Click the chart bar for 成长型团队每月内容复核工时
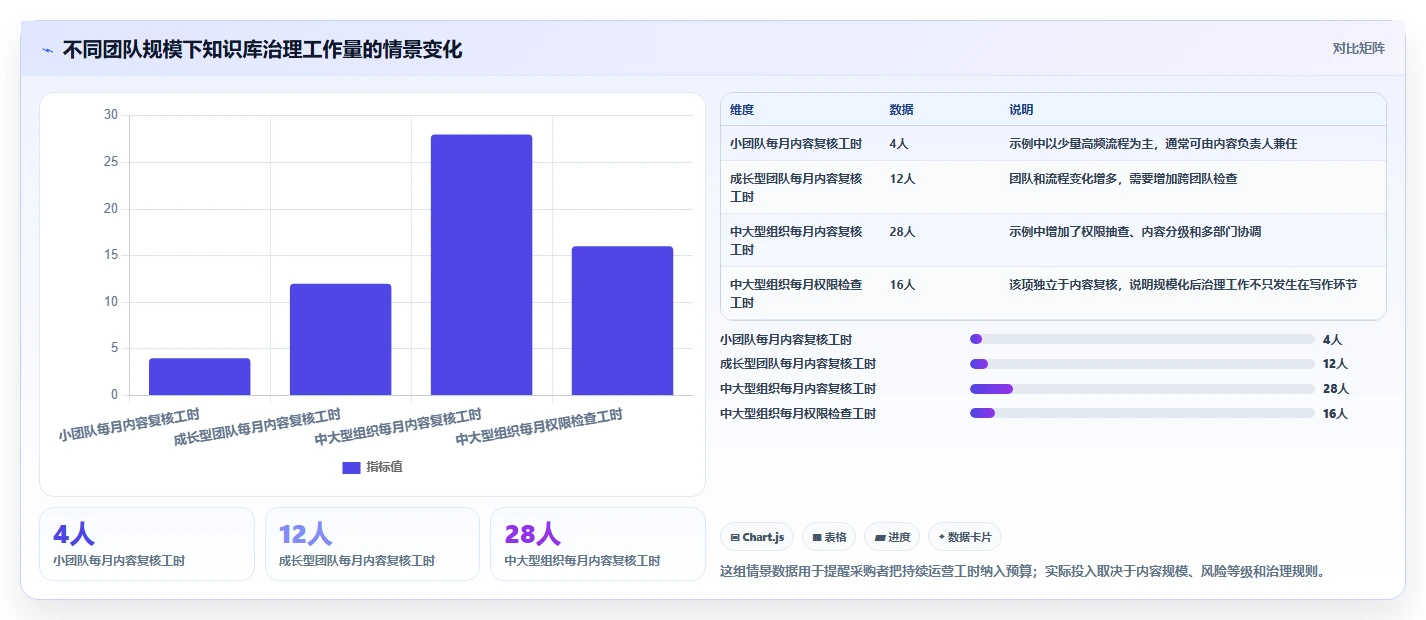Image resolution: width=1426 pixels, height=620 pixels. 340,339
